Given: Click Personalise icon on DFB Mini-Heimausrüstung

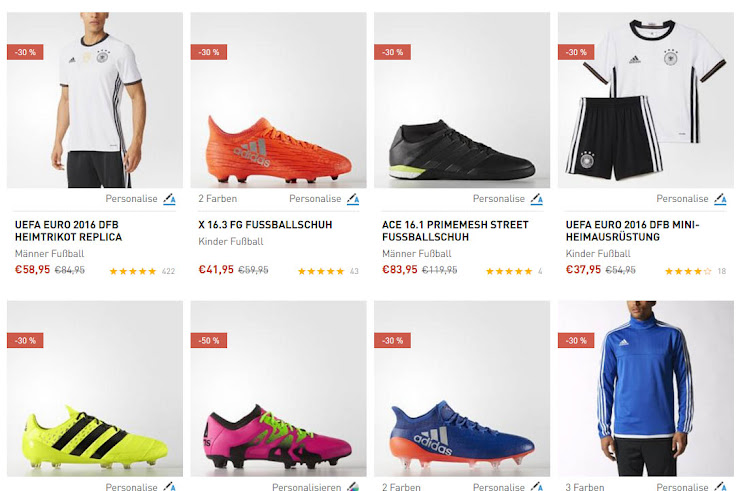Looking at the screenshot, I should pyautogui.click(x=720, y=199).
